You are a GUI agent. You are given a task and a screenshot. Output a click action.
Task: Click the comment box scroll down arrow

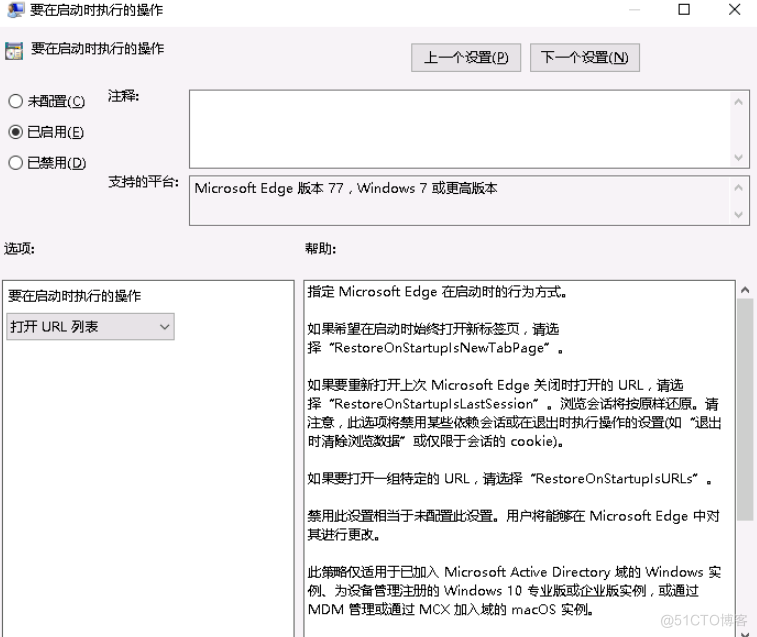[x=738, y=157]
